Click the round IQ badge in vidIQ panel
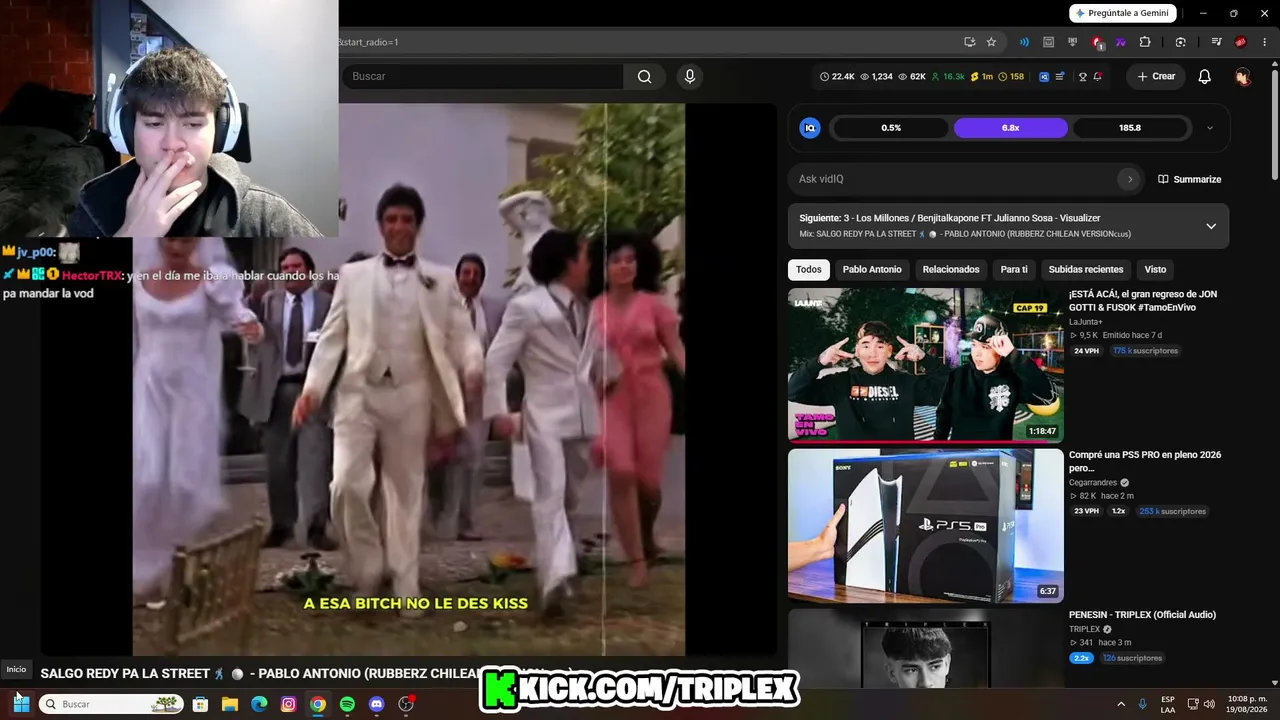 [810, 128]
